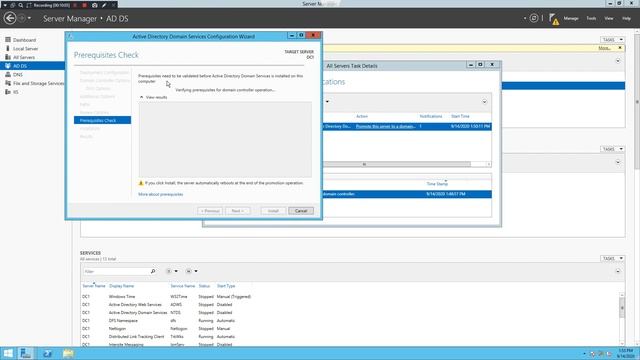Open the Tools menu
This screenshot has height=360, width=640.
tap(591, 18)
